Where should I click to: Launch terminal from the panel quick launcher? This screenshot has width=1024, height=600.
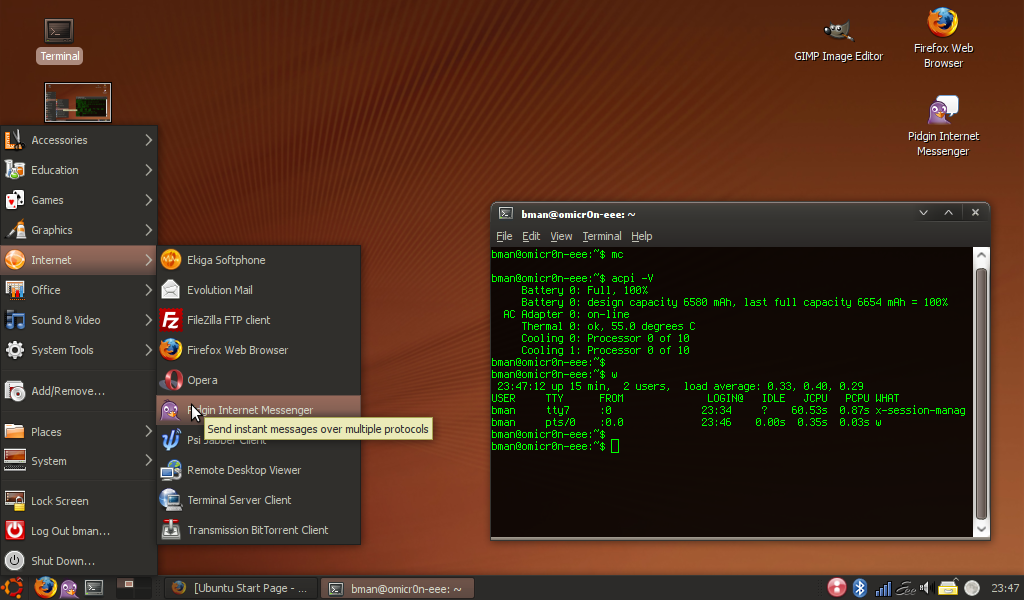coord(94,588)
